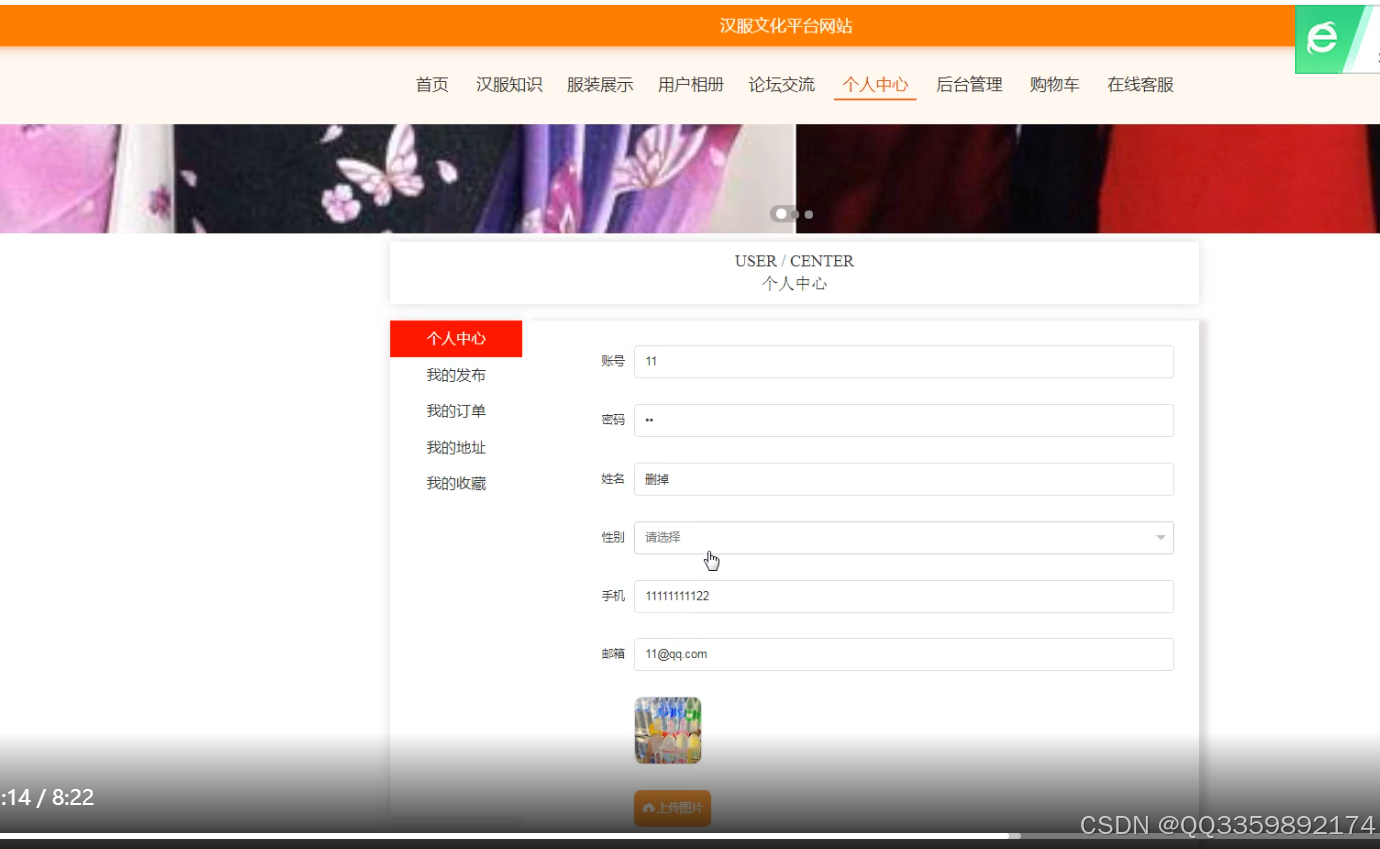Select first carousel indicator dot
The image size is (1380, 849).
781,214
